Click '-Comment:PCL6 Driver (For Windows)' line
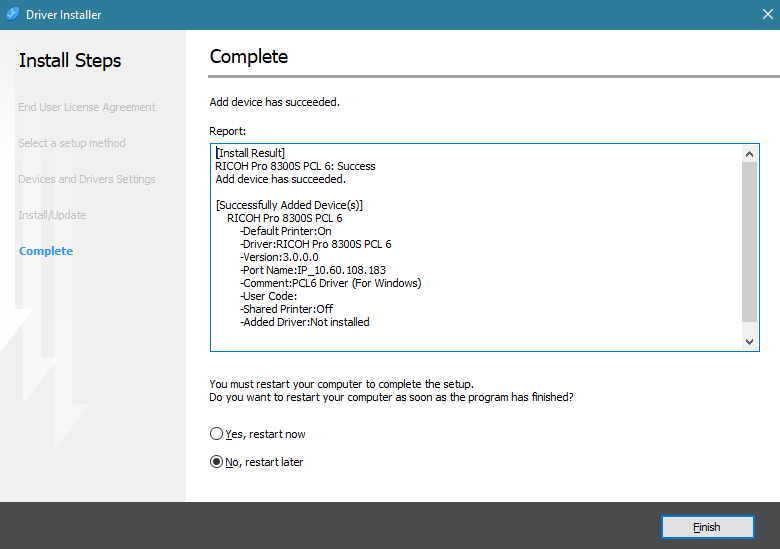780x549 pixels. [x=330, y=283]
